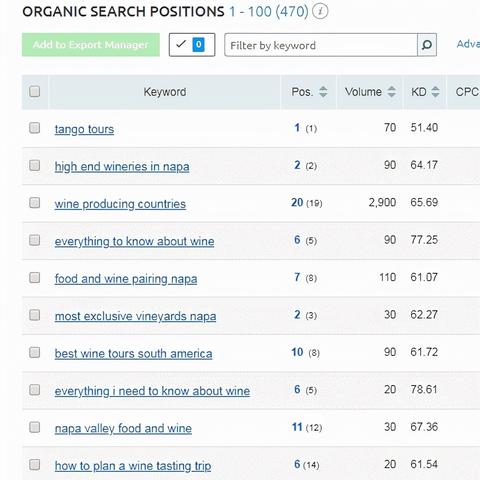Open most exclusive vineyards napa link
The height and width of the screenshot is (480, 480).
(135, 316)
